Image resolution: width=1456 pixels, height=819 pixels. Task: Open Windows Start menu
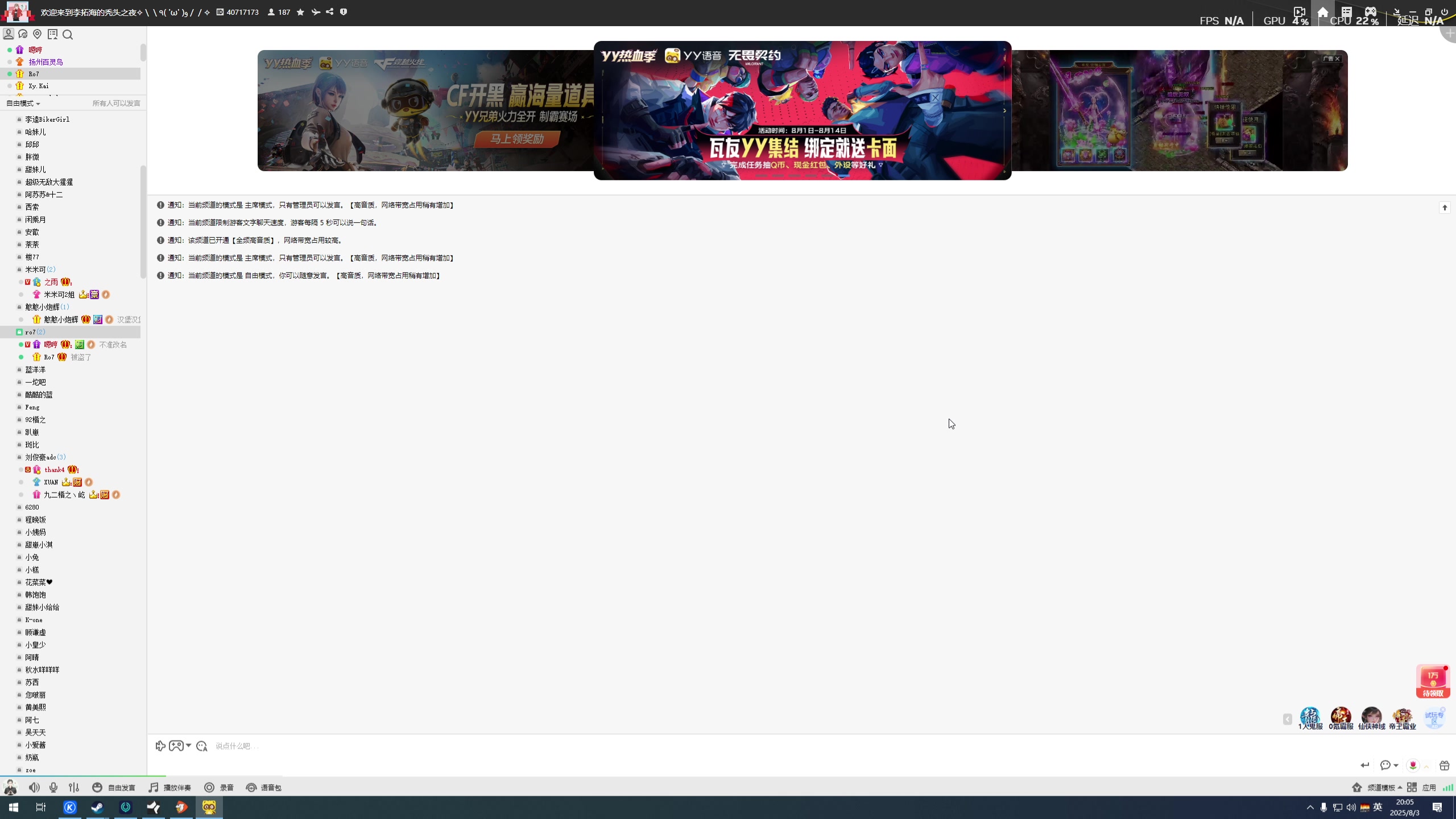(14, 807)
